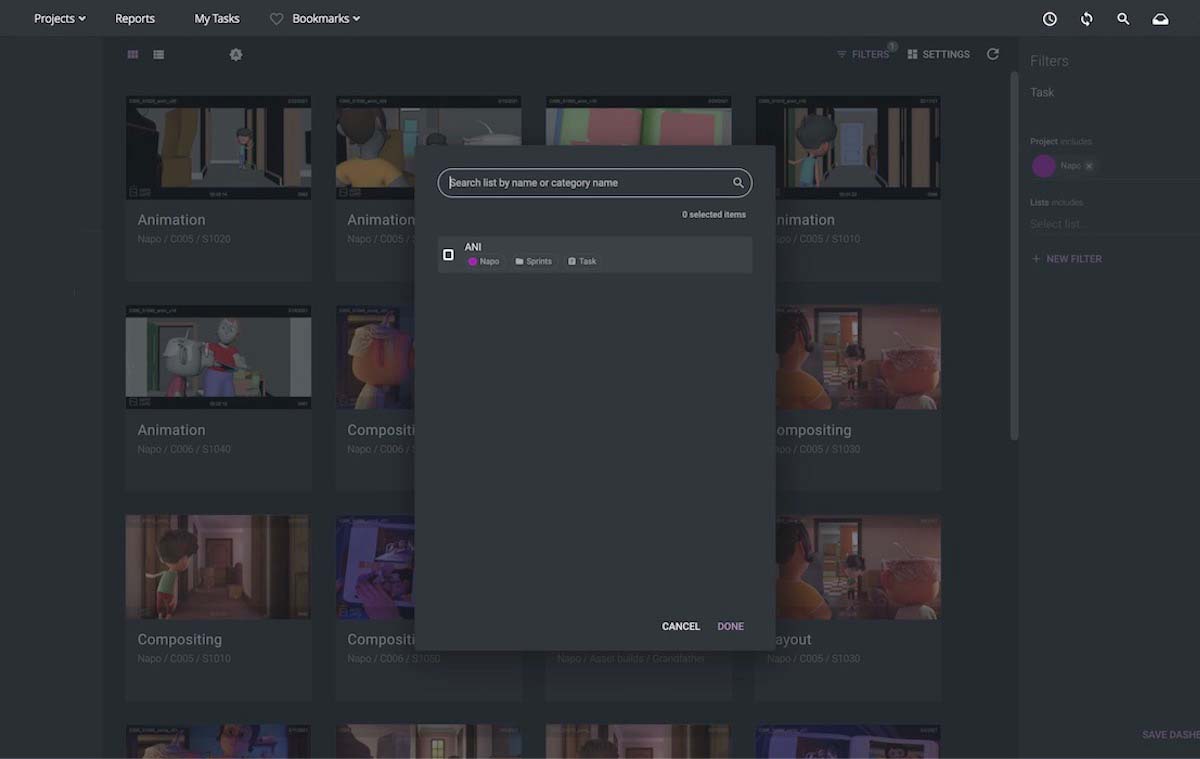Screen dimensions: 1200x759
Task: Click the sync arrows icon
Action: pos(1086,19)
